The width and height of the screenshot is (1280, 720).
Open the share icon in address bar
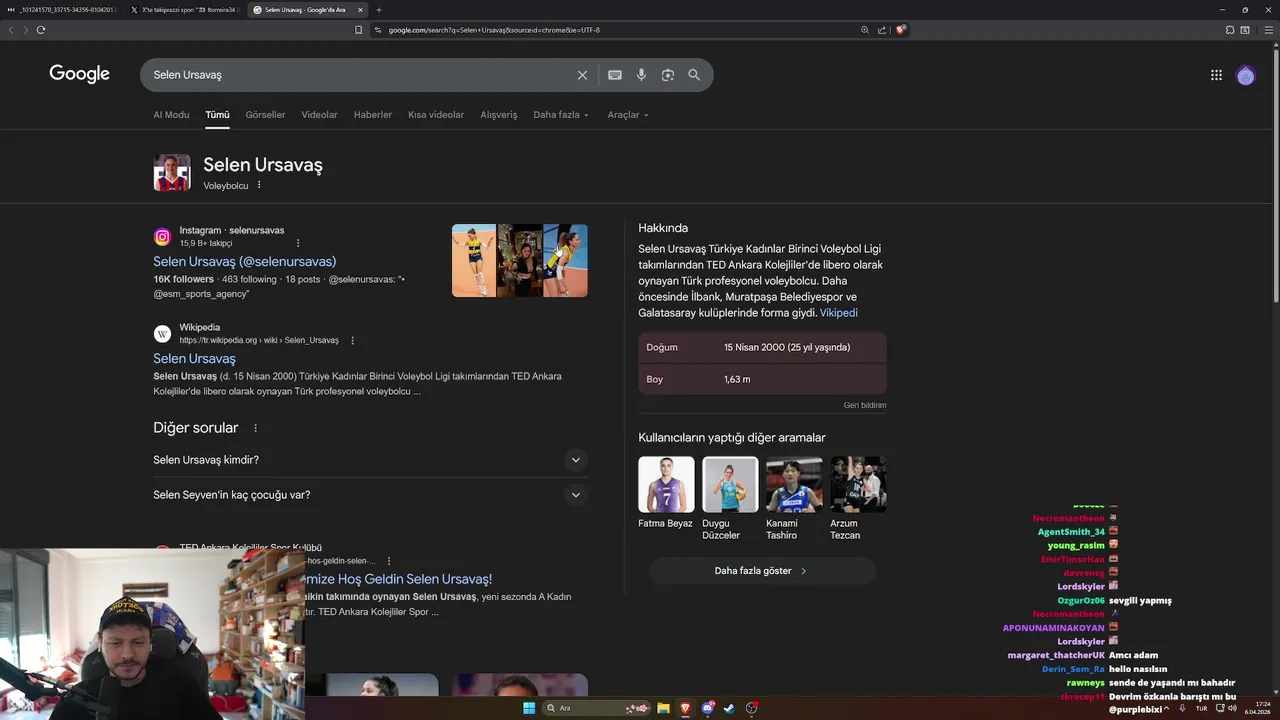pyautogui.click(x=882, y=30)
